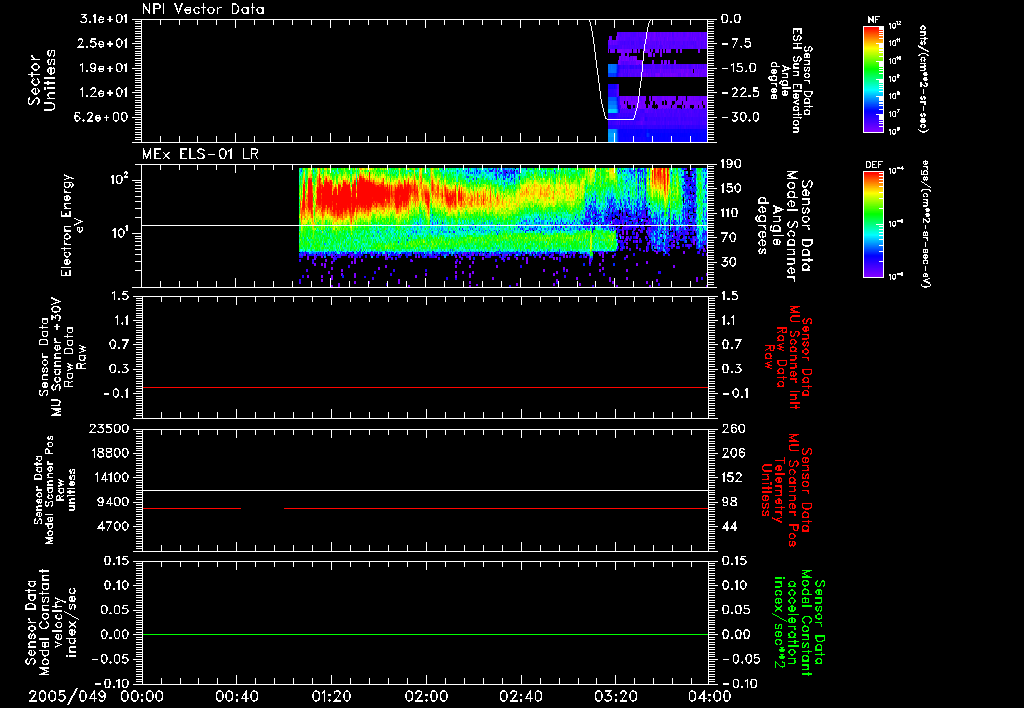Click the '206' telemetry position tick label
The width and height of the screenshot is (1024, 708).
(x=733, y=453)
